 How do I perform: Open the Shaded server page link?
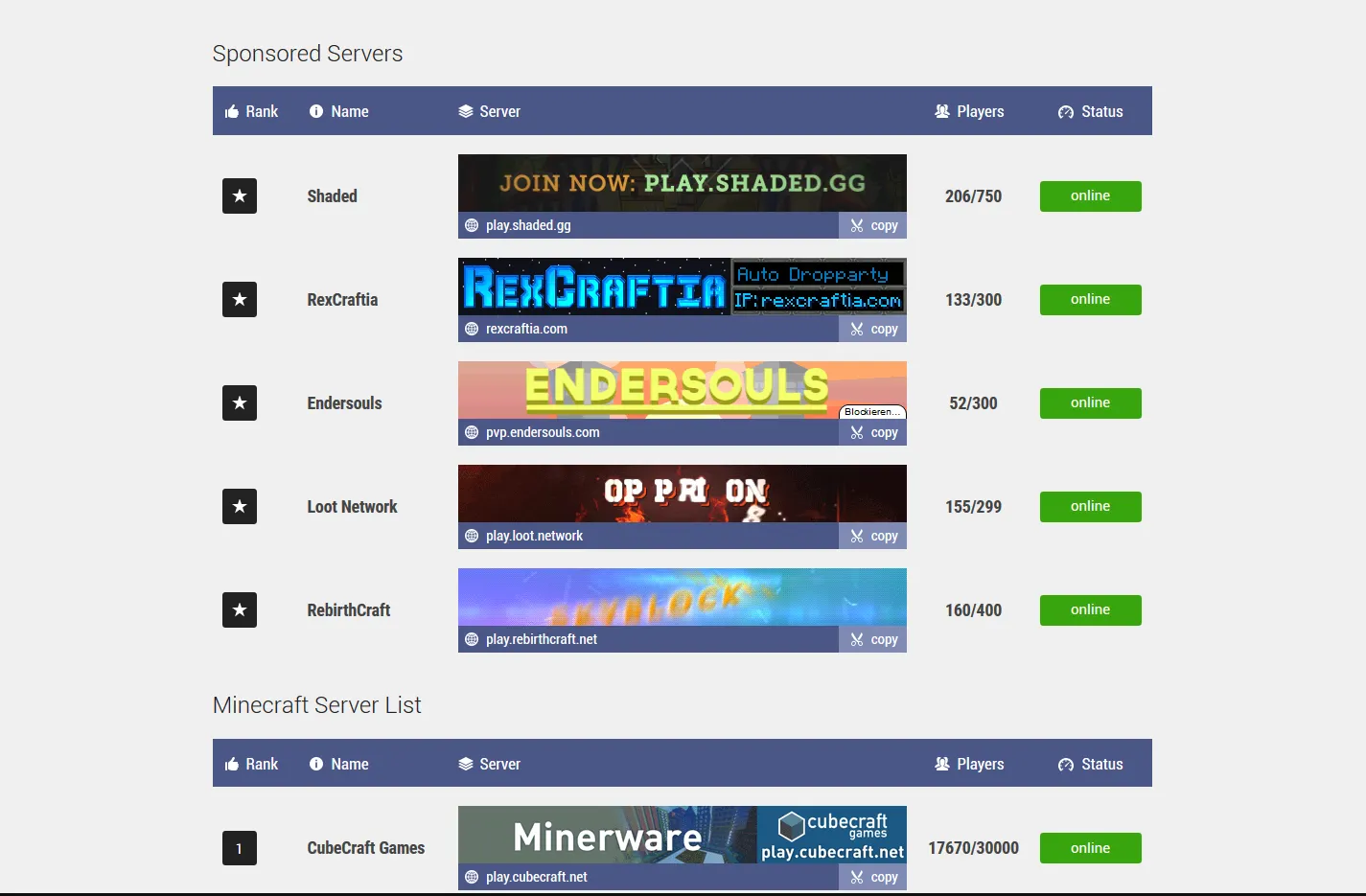333,196
